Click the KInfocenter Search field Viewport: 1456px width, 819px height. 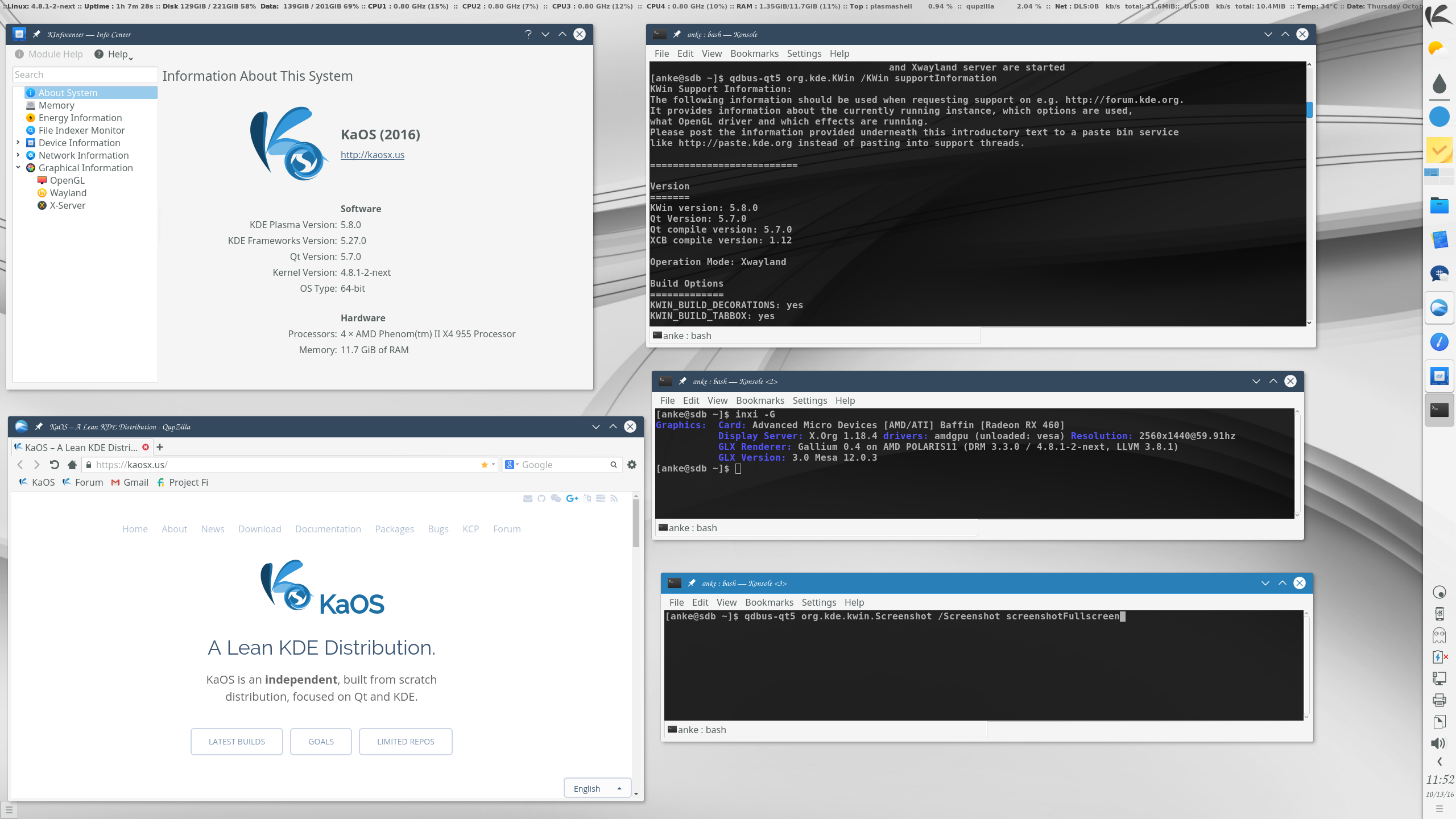85,75
